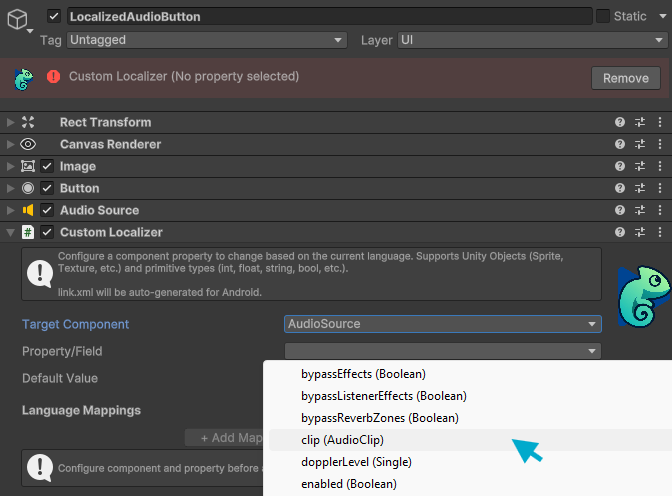The width and height of the screenshot is (672, 496).
Task: Expand the Audio Source component
Action: click(x=10, y=210)
